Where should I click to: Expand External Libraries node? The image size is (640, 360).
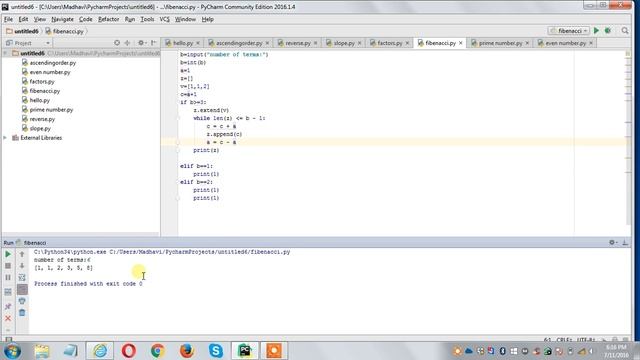[5, 138]
